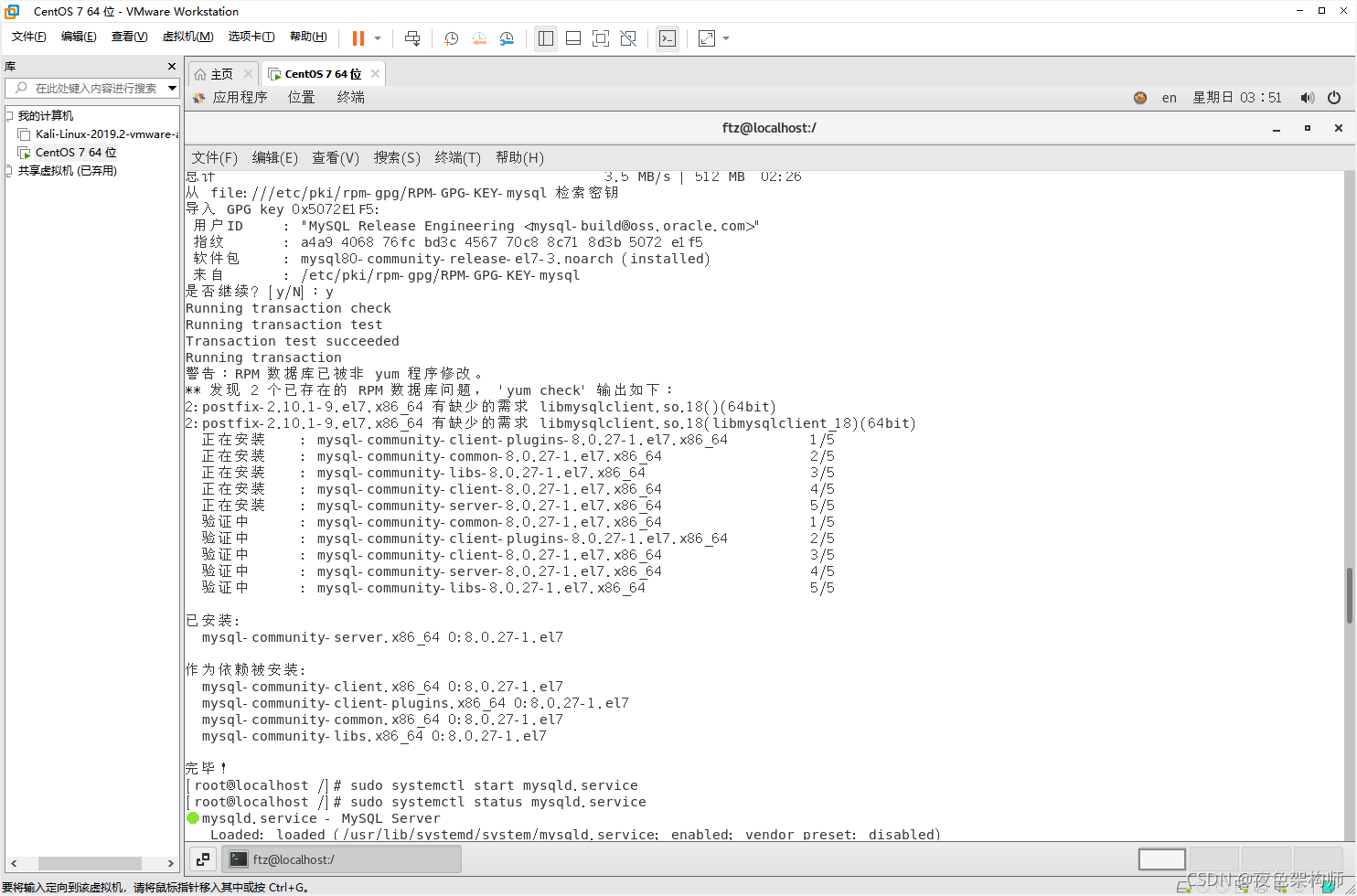The height and width of the screenshot is (896, 1357).
Task: Open VMware 编辑(E) menu
Action: click(79, 37)
